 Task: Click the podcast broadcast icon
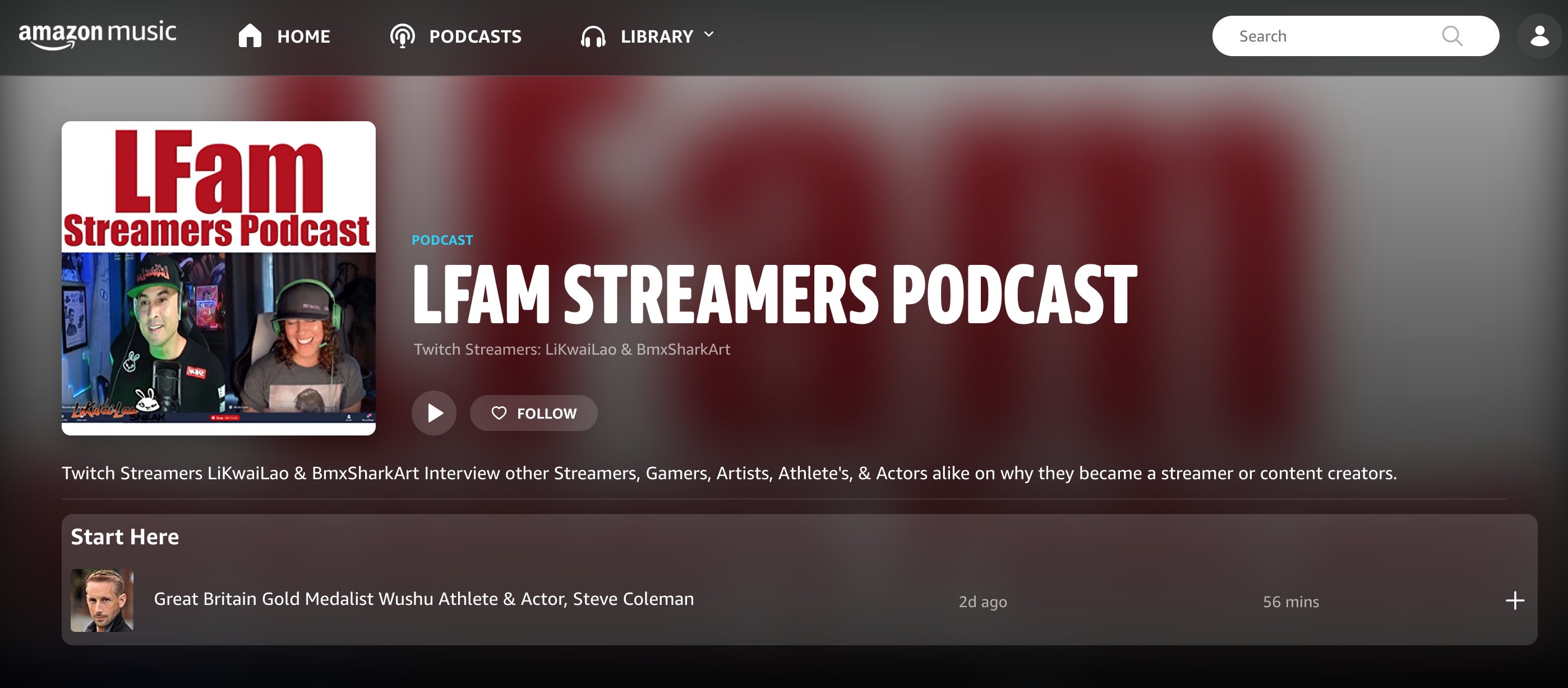click(402, 36)
